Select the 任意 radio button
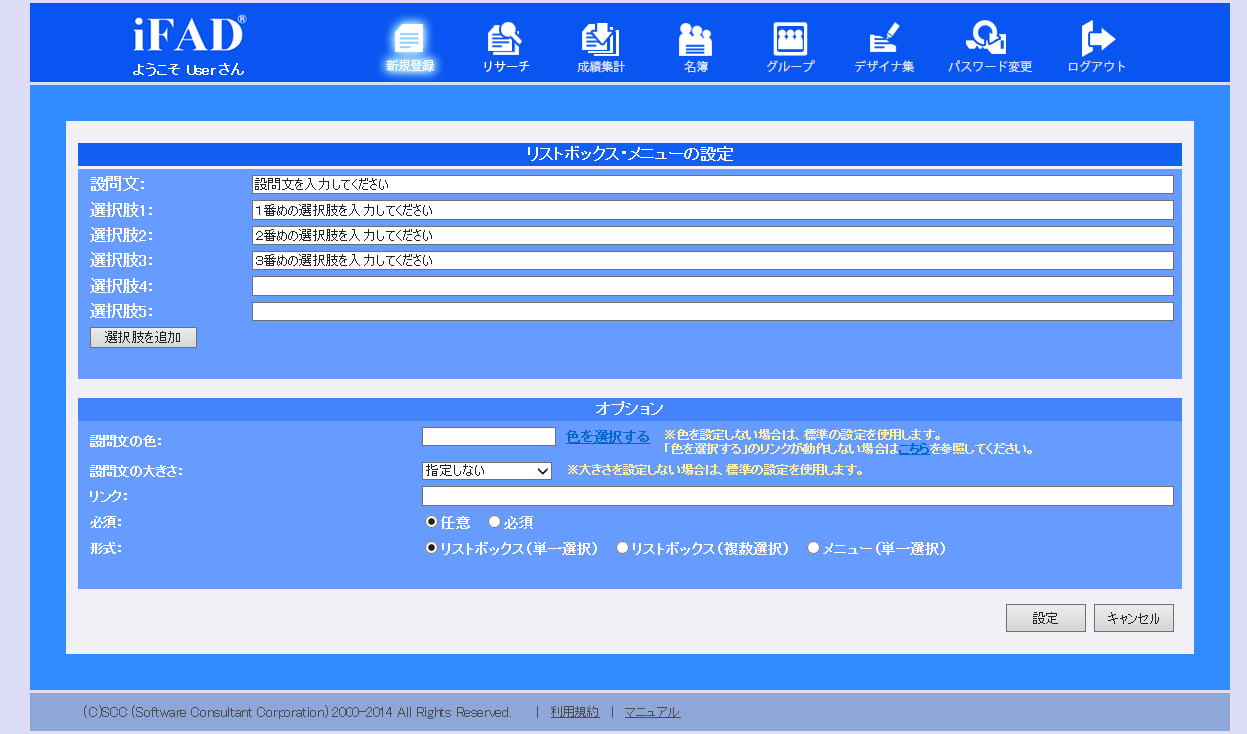The height and width of the screenshot is (734, 1247). coord(432,522)
